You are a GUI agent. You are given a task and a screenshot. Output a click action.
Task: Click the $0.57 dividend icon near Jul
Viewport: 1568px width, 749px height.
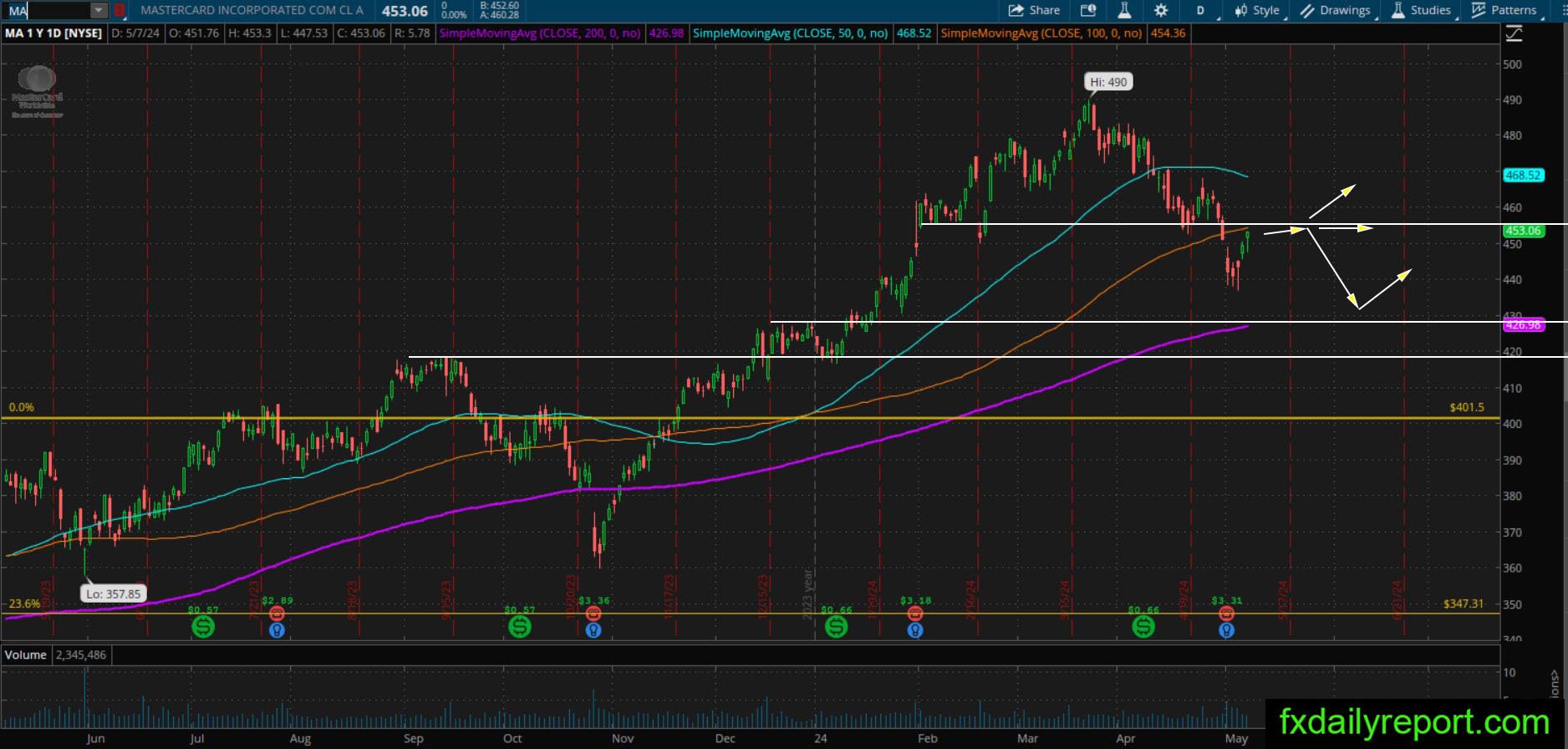[x=203, y=625]
